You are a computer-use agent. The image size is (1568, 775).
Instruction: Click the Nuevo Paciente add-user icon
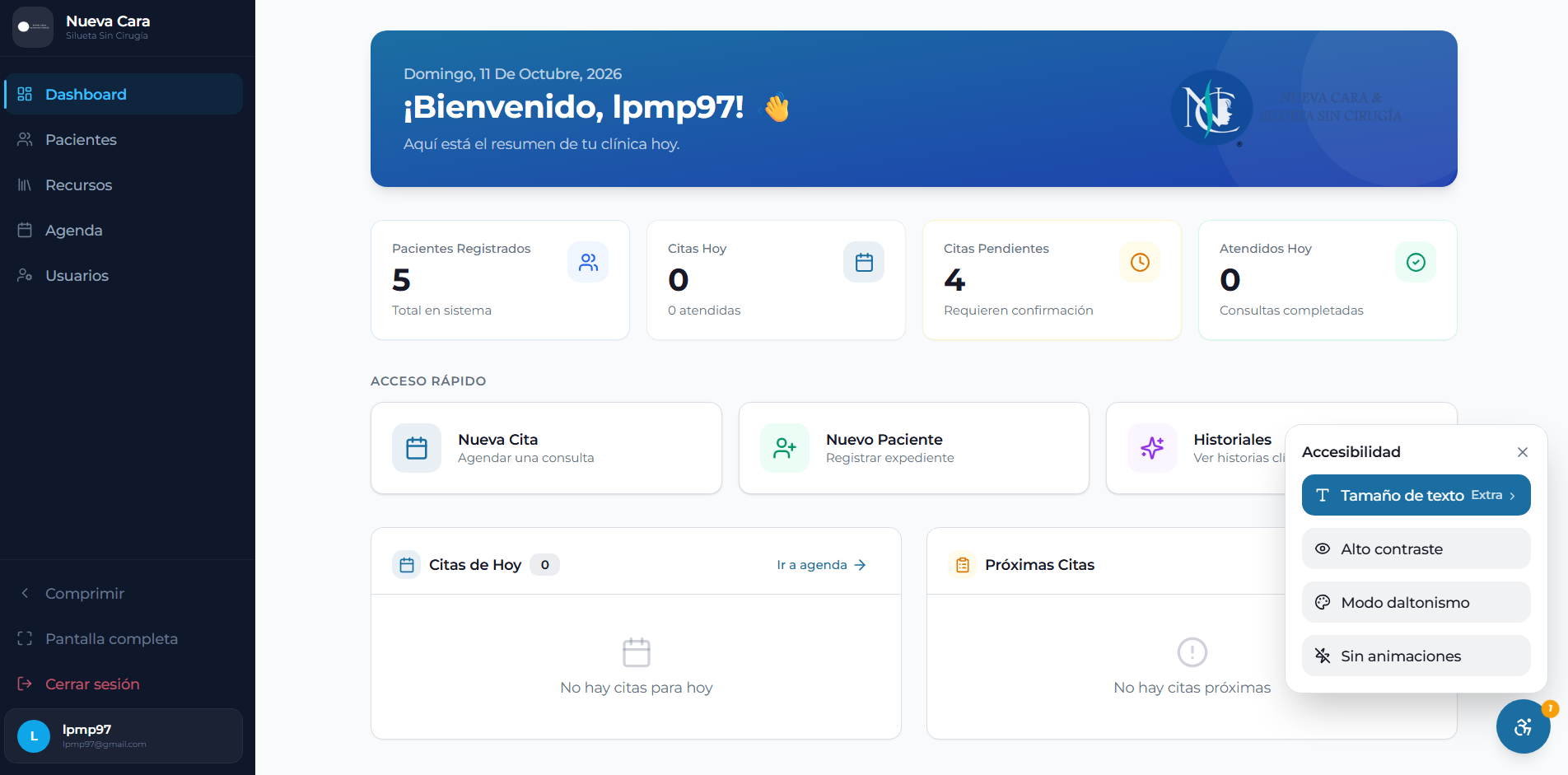pyautogui.click(x=785, y=448)
